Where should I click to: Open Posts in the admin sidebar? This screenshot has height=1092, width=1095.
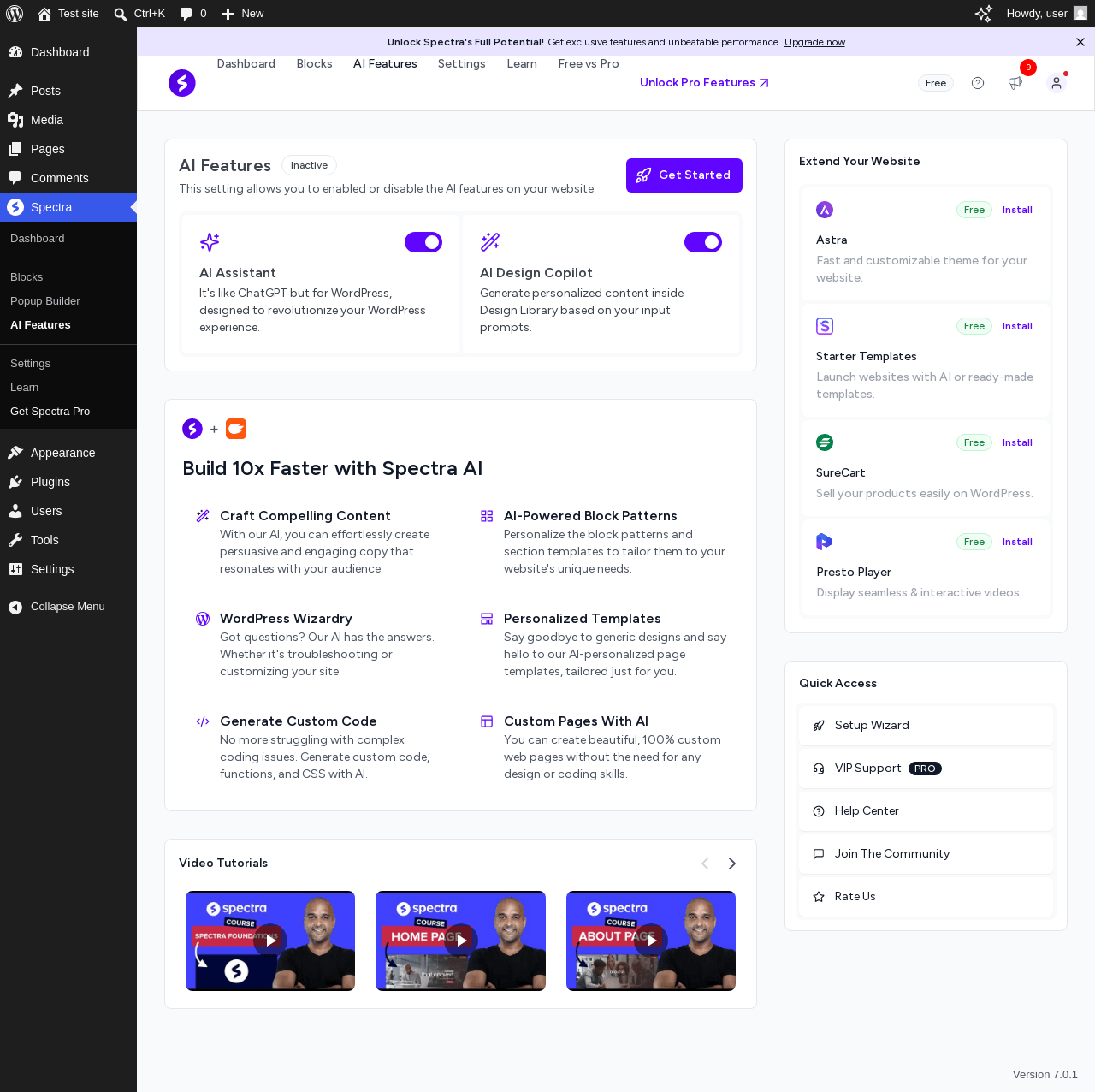coord(68,91)
